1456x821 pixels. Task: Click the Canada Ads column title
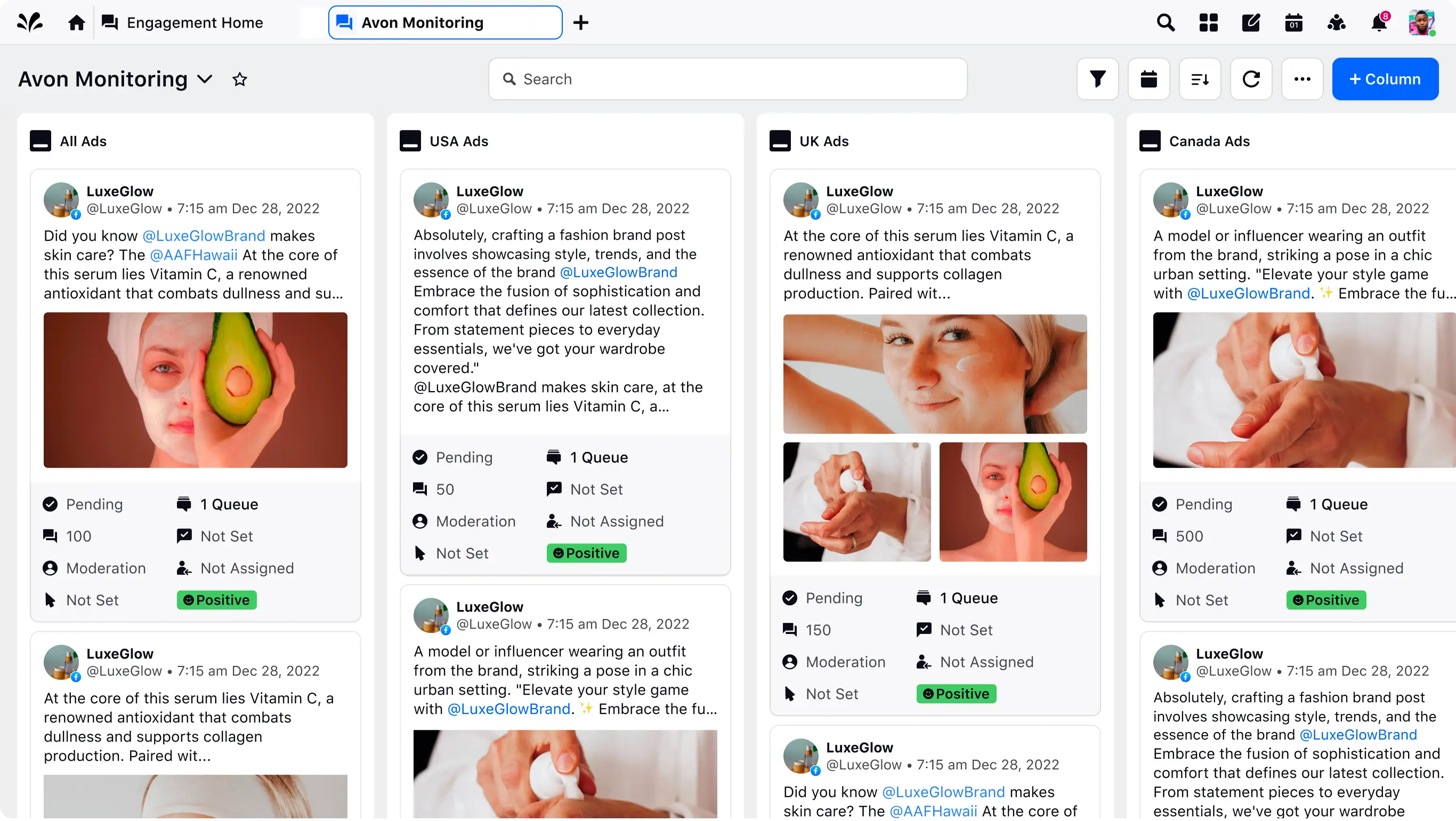coord(1209,141)
